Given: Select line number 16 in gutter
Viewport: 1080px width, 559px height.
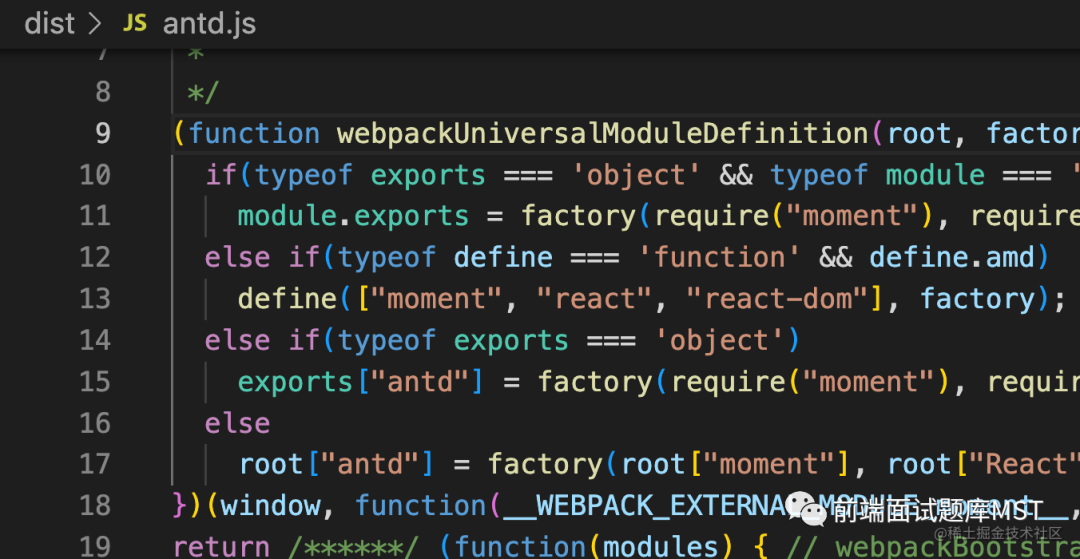Looking at the screenshot, I should coord(95,422).
